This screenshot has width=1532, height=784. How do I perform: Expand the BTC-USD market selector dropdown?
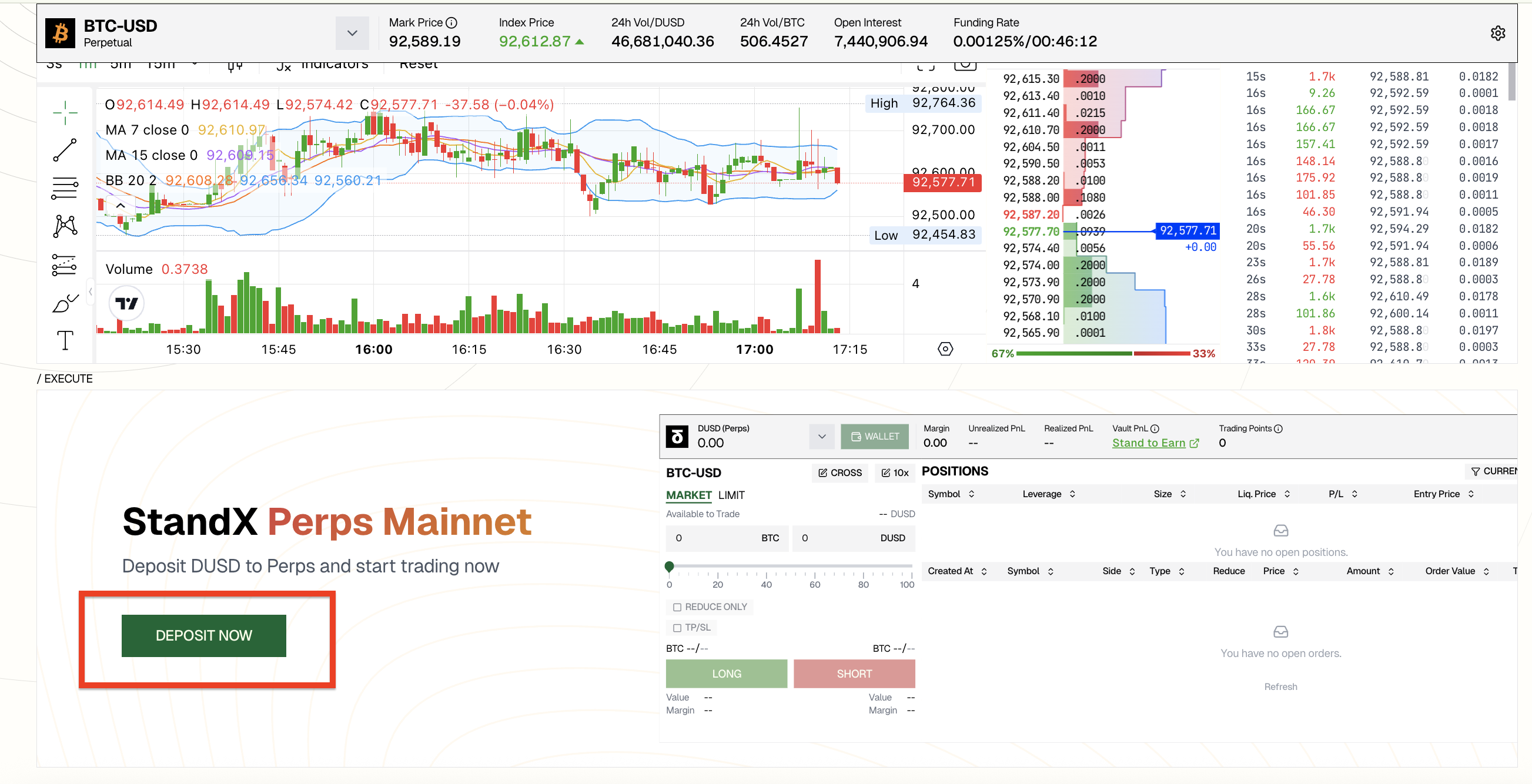click(x=352, y=33)
